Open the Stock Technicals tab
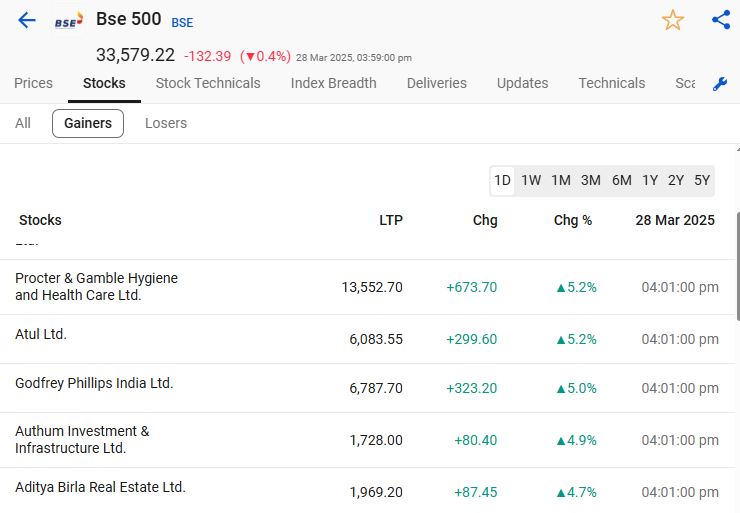 click(208, 83)
